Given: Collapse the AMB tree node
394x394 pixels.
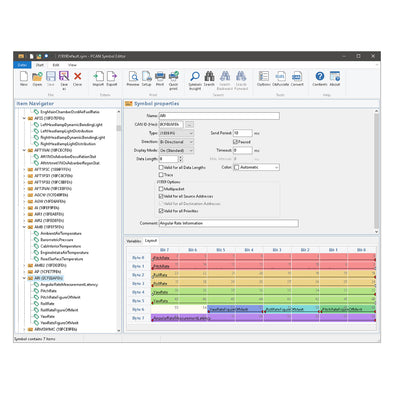Looking at the screenshot, I should pyautogui.click(x=24, y=227).
